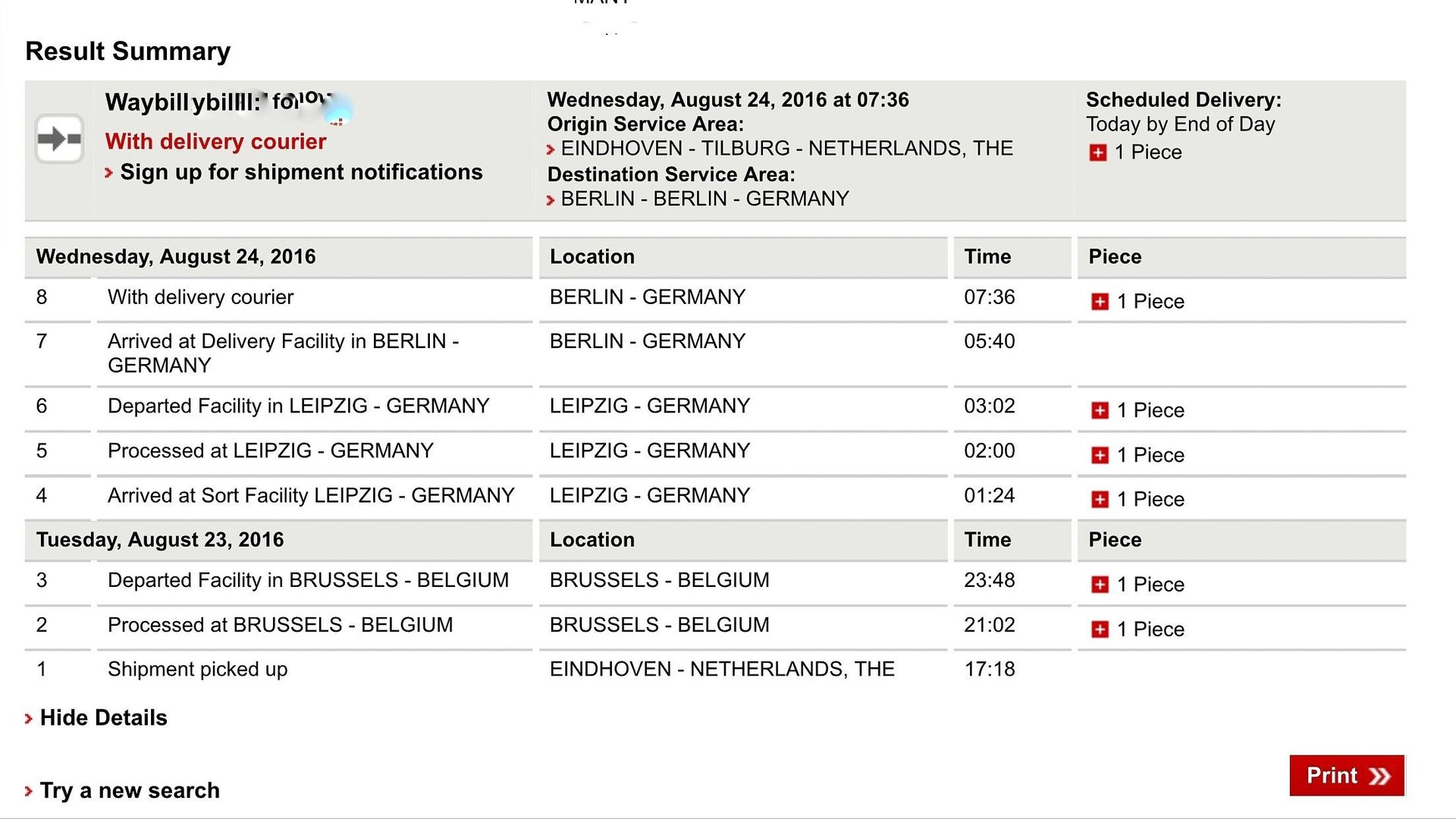Screen dimensions: 1456x819
Task: Open the EINDHOVEN - TILBURG origin service area link
Action: pos(787,148)
